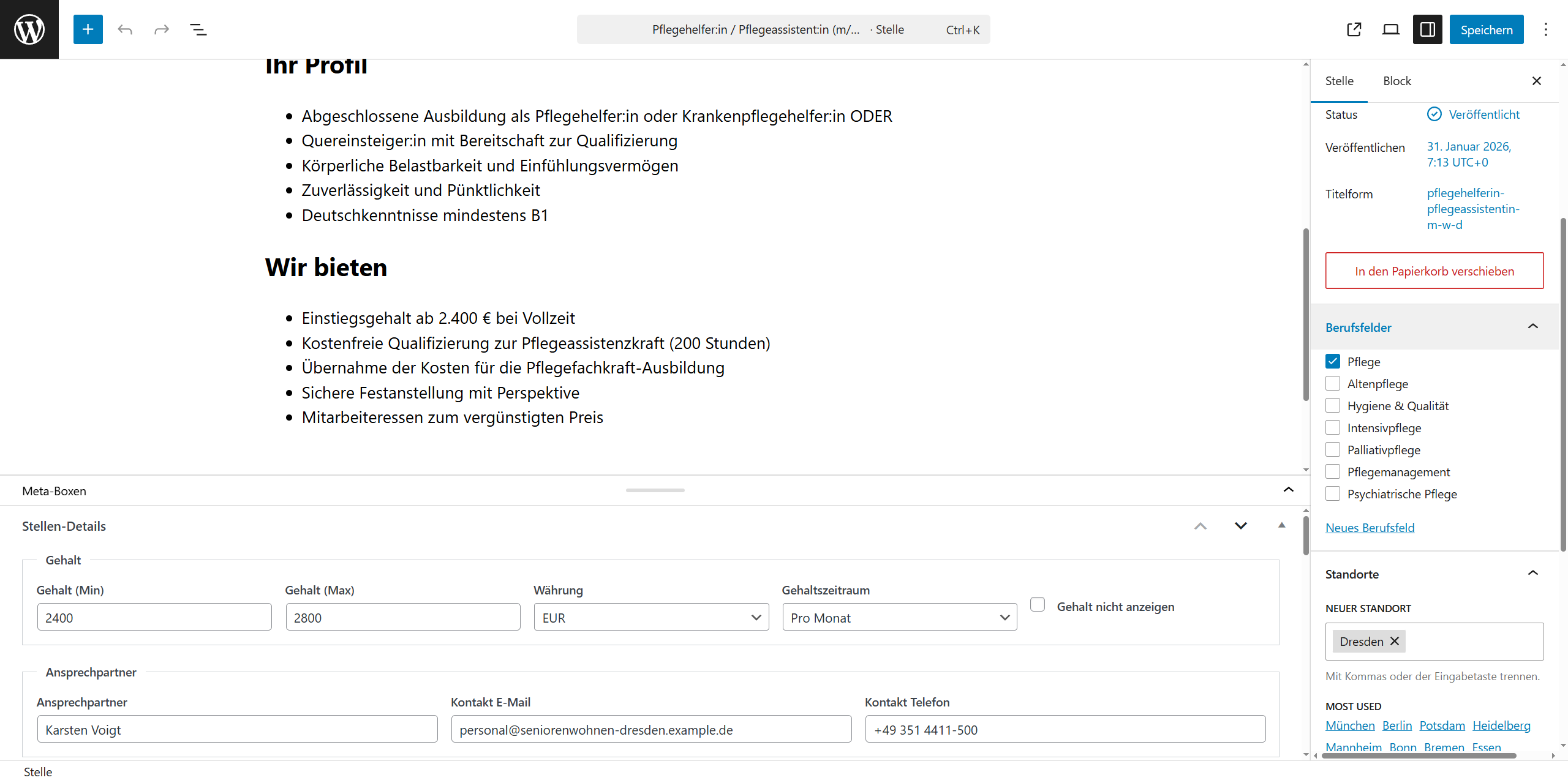Uncheck the Pflege checkbox
Image resolution: width=1568 pixels, height=783 pixels.
point(1333,361)
